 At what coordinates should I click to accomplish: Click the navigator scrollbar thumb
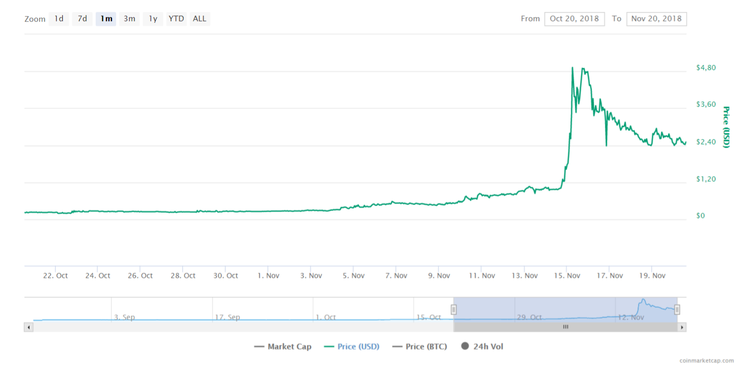pyautogui.click(x=565, y=327)
